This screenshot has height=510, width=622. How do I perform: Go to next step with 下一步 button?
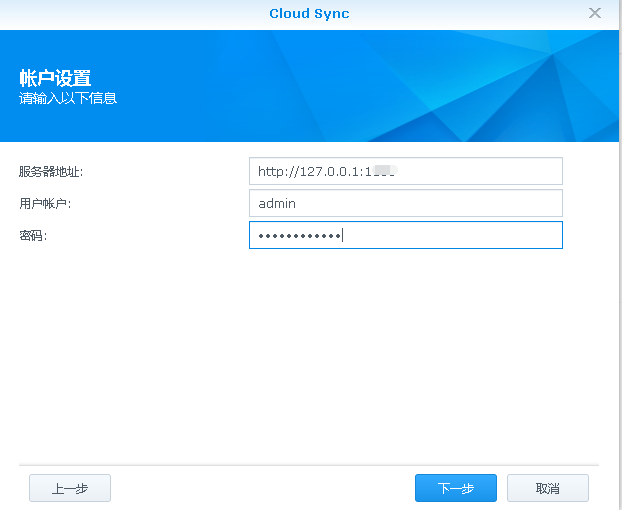point(456,488)
